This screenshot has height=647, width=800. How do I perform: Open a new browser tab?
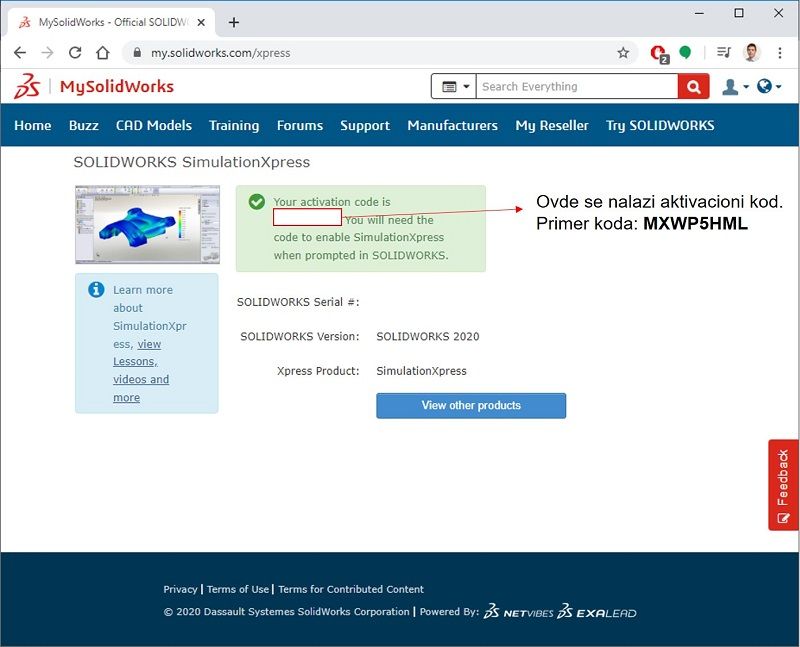tap(234, 22)
